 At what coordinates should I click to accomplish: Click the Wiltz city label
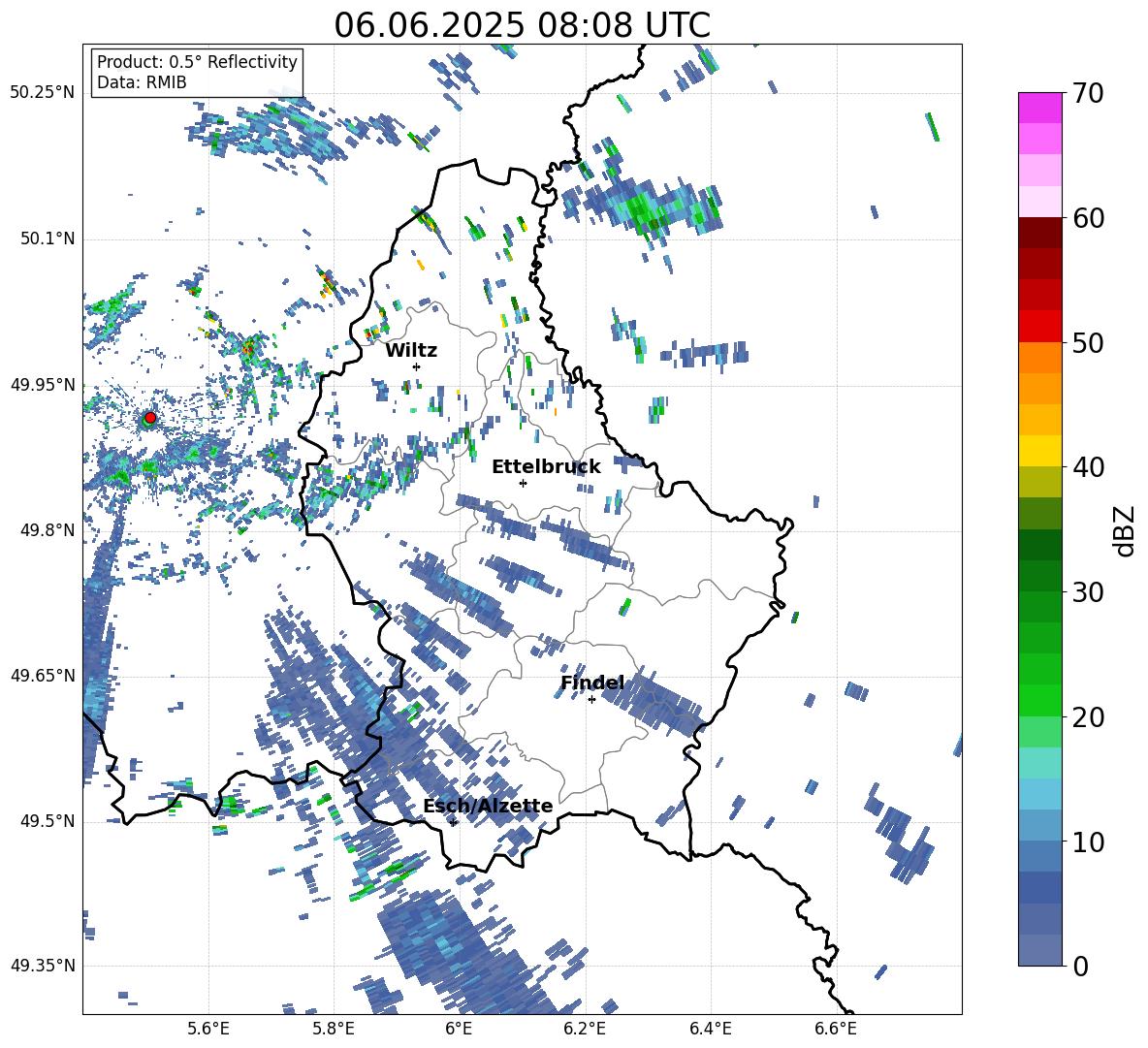pyautogui.click(x=411, y=351)
